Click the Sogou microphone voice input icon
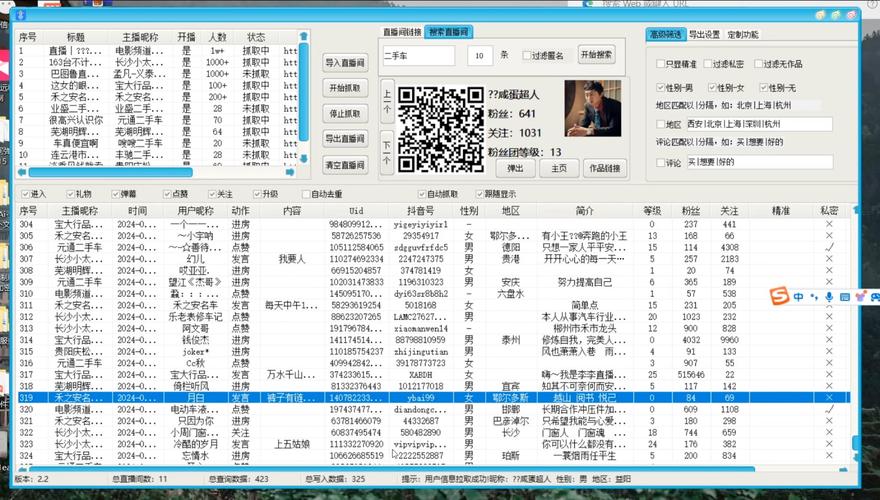Screen dimensions: 880x500 (829, 297)
